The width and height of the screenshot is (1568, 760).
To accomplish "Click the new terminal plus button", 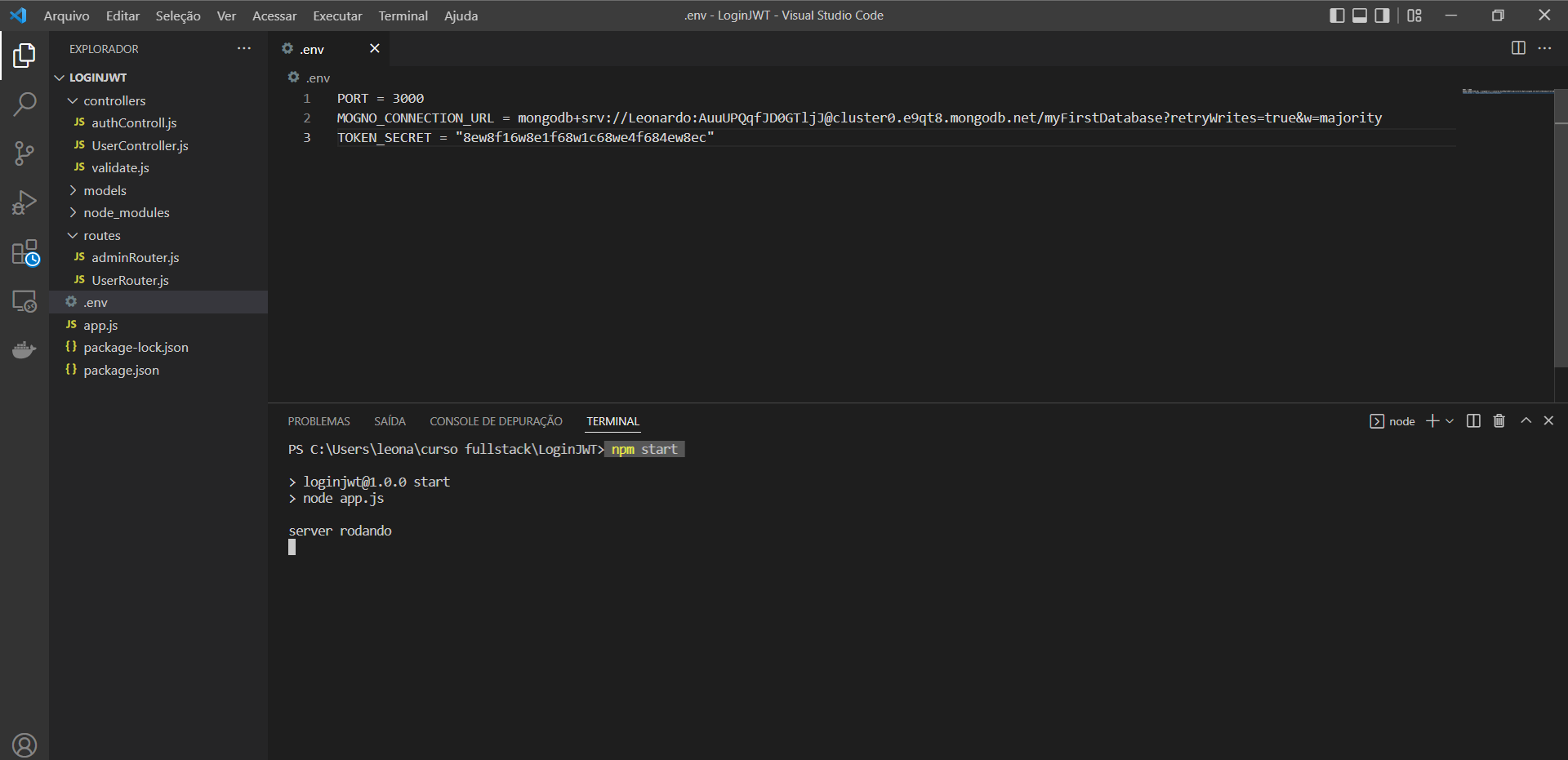I will (x=1432, y=420).
